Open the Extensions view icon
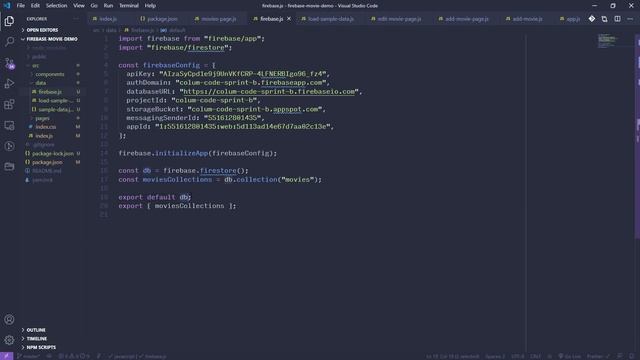The height and width of the screenshot is (360, 640). (9, 104)
